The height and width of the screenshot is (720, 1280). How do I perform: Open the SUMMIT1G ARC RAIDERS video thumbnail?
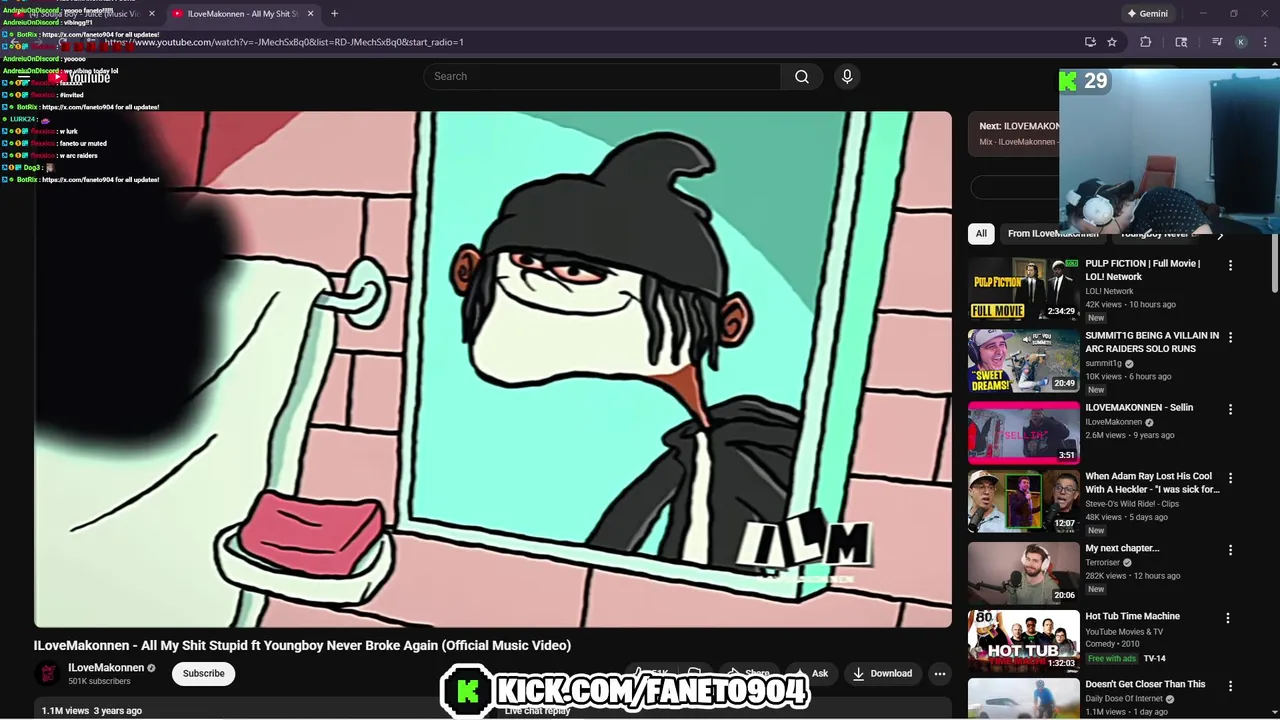(x=1023, y=361)
